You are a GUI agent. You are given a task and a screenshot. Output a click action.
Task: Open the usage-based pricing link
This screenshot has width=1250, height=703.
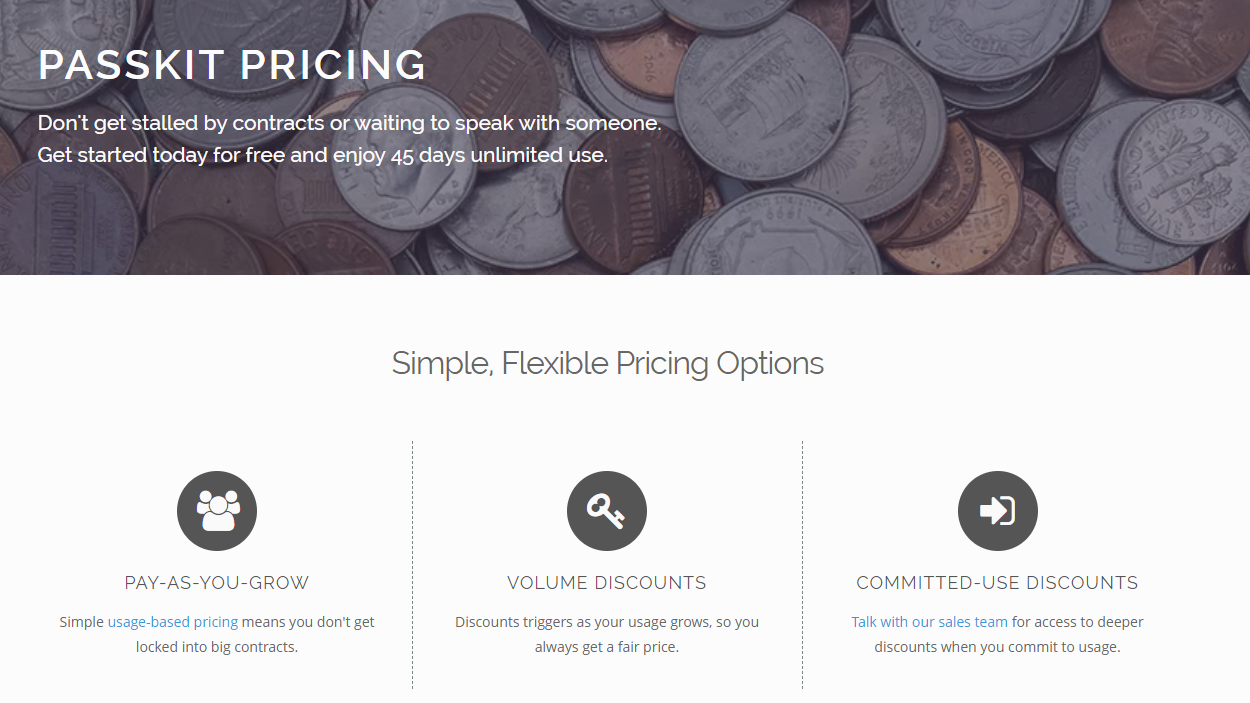tap(173, 622)
